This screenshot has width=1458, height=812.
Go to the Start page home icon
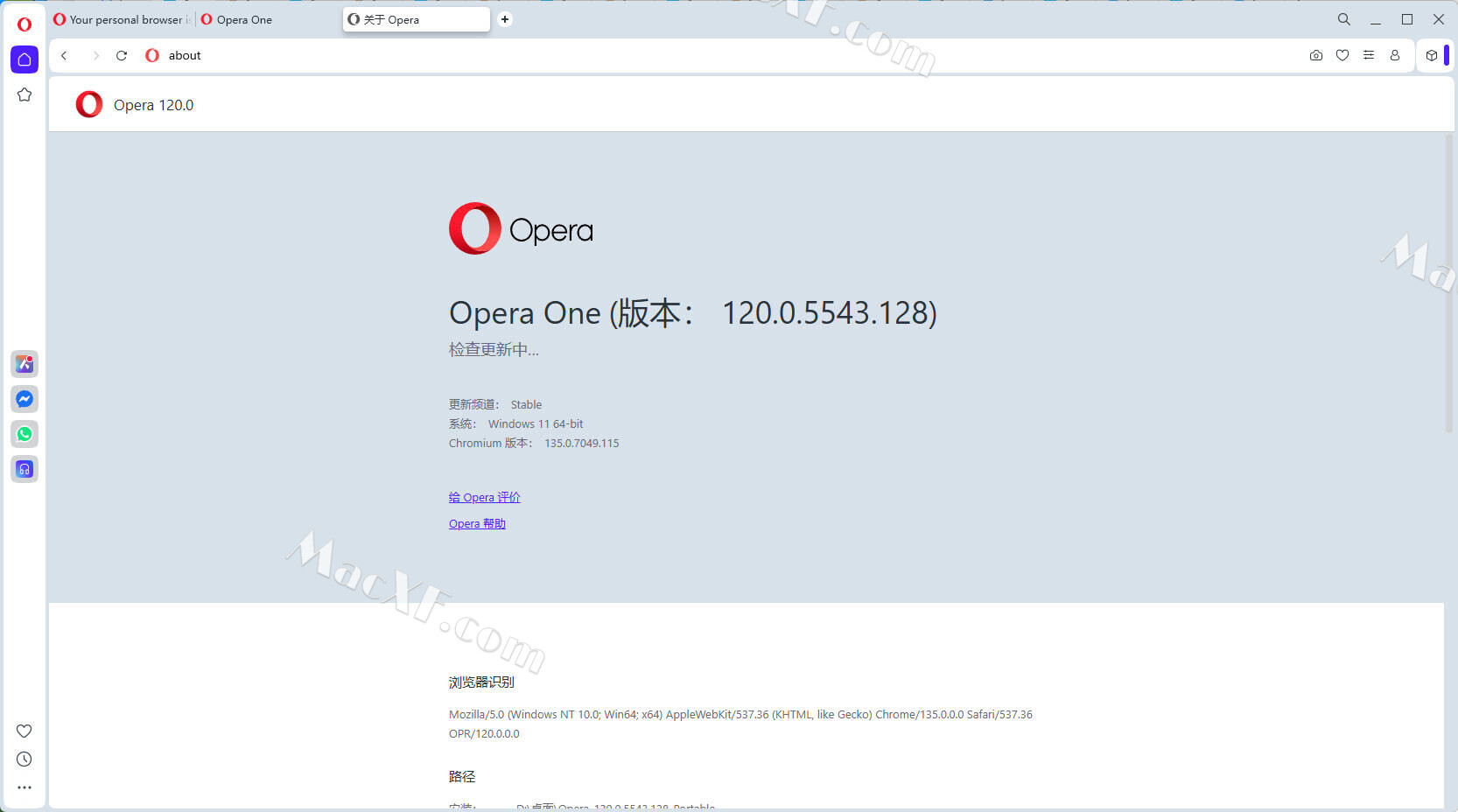[x=25, y=59]
